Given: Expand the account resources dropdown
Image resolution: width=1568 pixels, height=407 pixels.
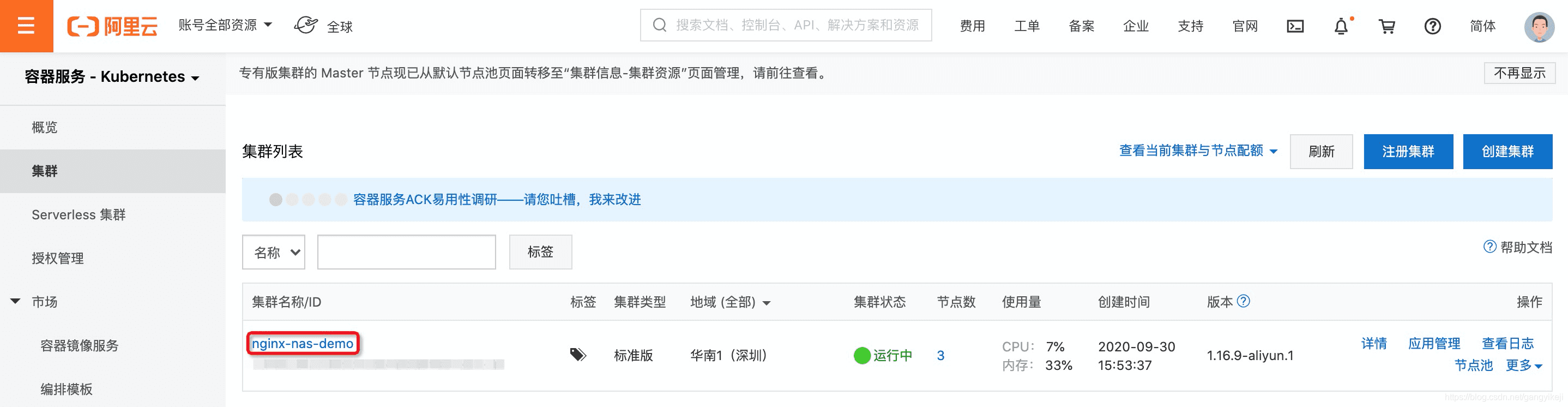Looking at the screenshot, I should [x=225, y=25].
